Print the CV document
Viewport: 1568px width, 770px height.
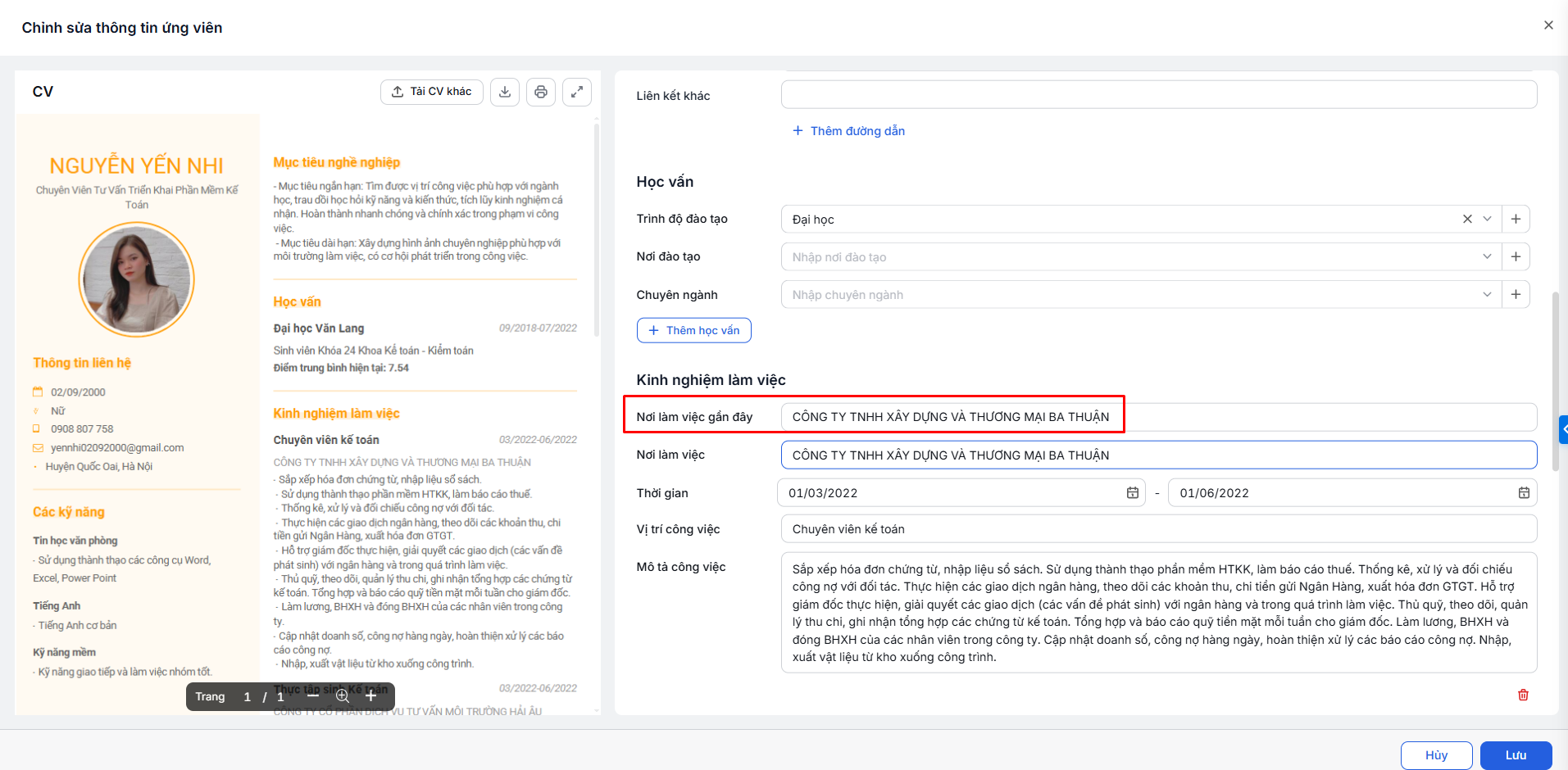[541, 92]
